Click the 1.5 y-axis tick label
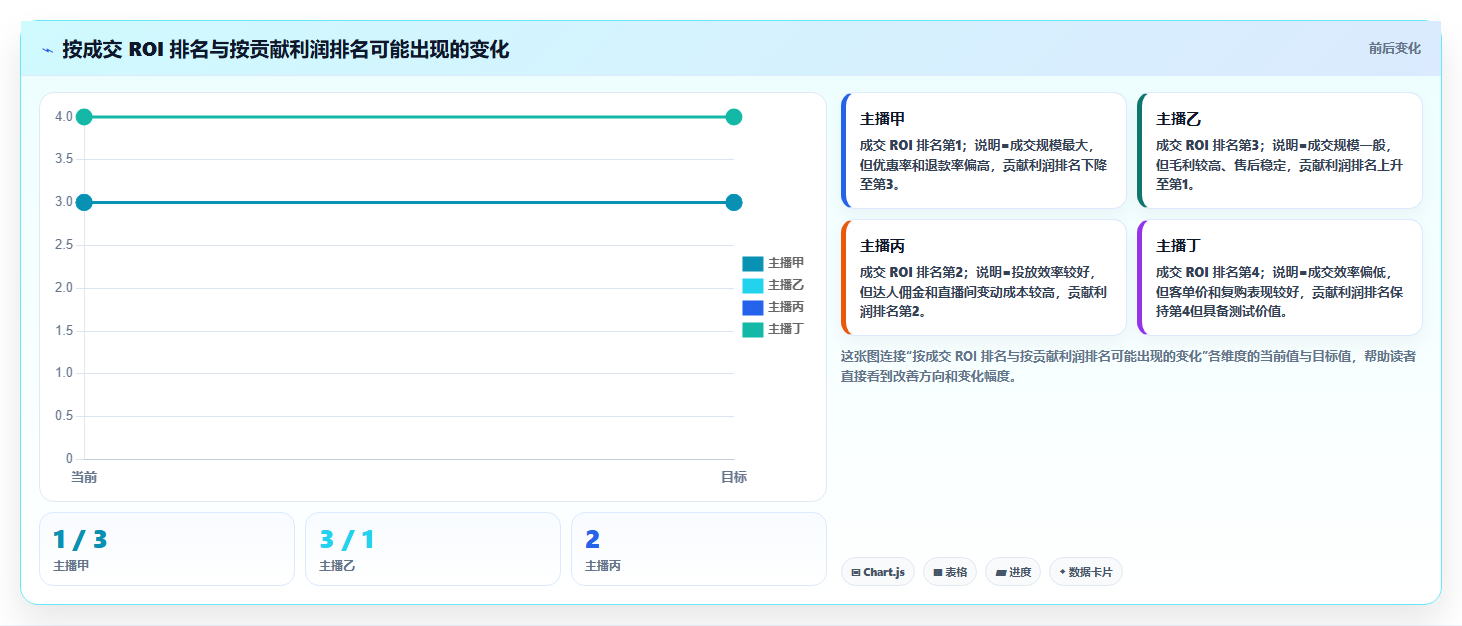 [x=63, y=331]
